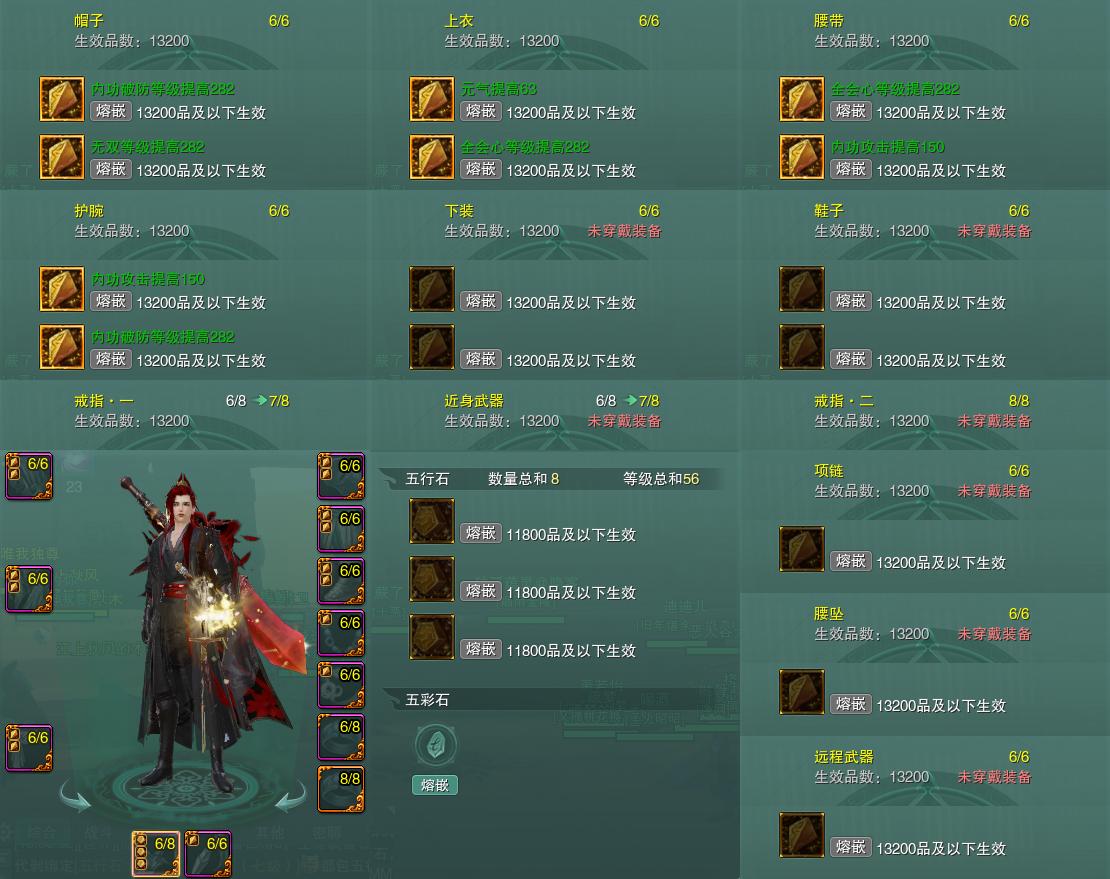Click the 内功破防等级提高282 gem icon under 帽子
This screenshot has width=1110, height=879.
62,99
